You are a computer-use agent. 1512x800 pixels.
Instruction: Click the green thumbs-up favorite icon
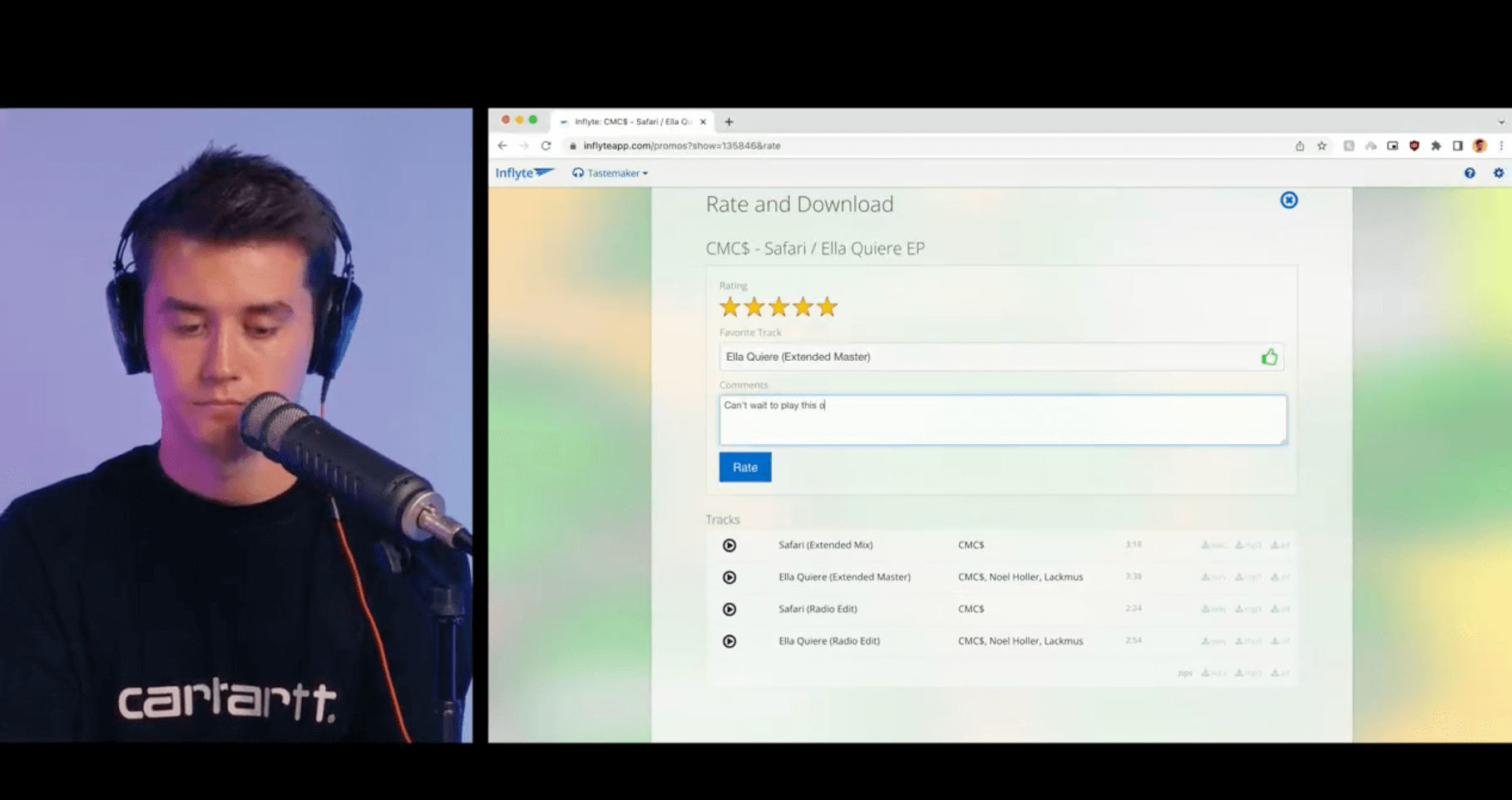(1269, 357)
